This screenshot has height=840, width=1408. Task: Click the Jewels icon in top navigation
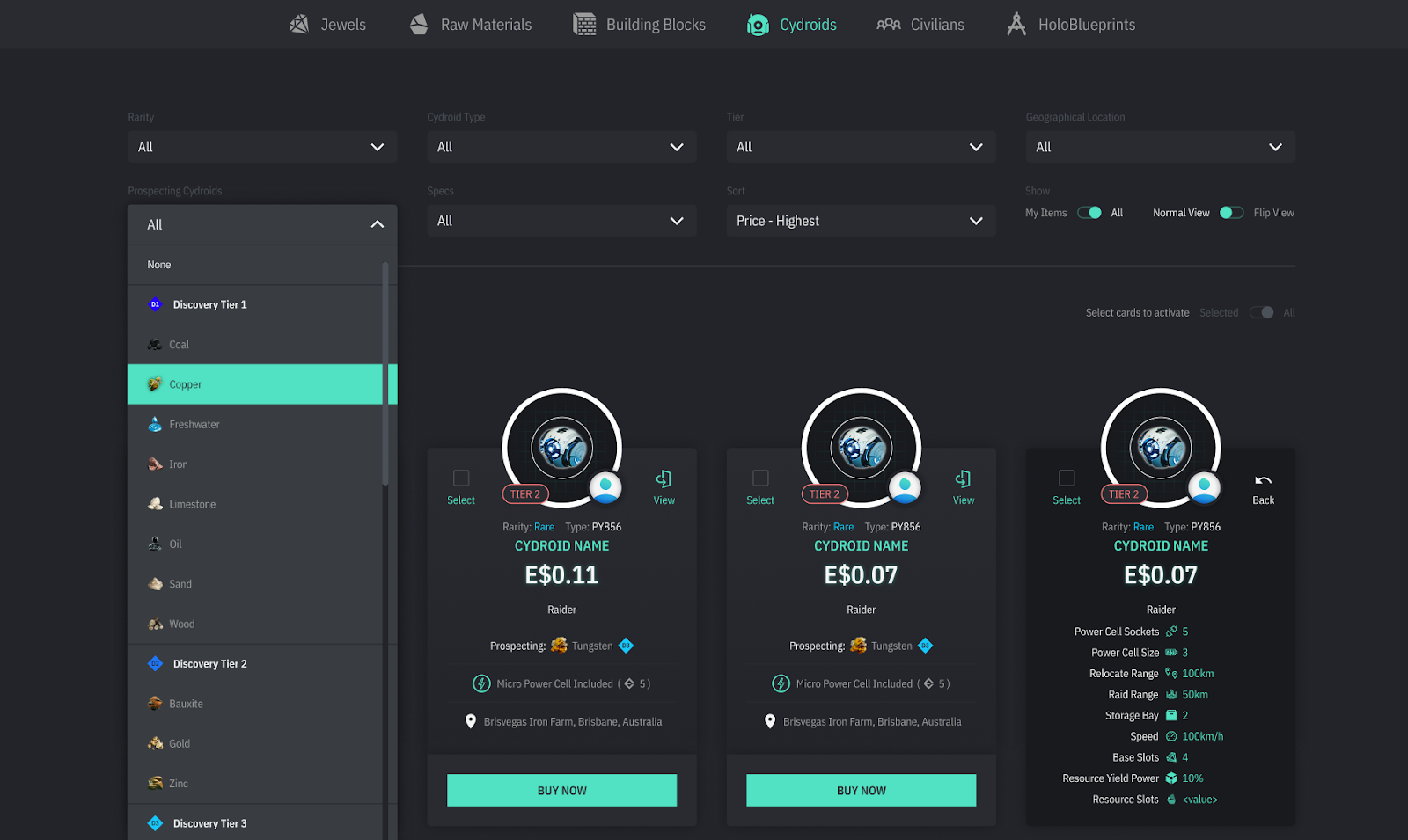click(299, 25)
